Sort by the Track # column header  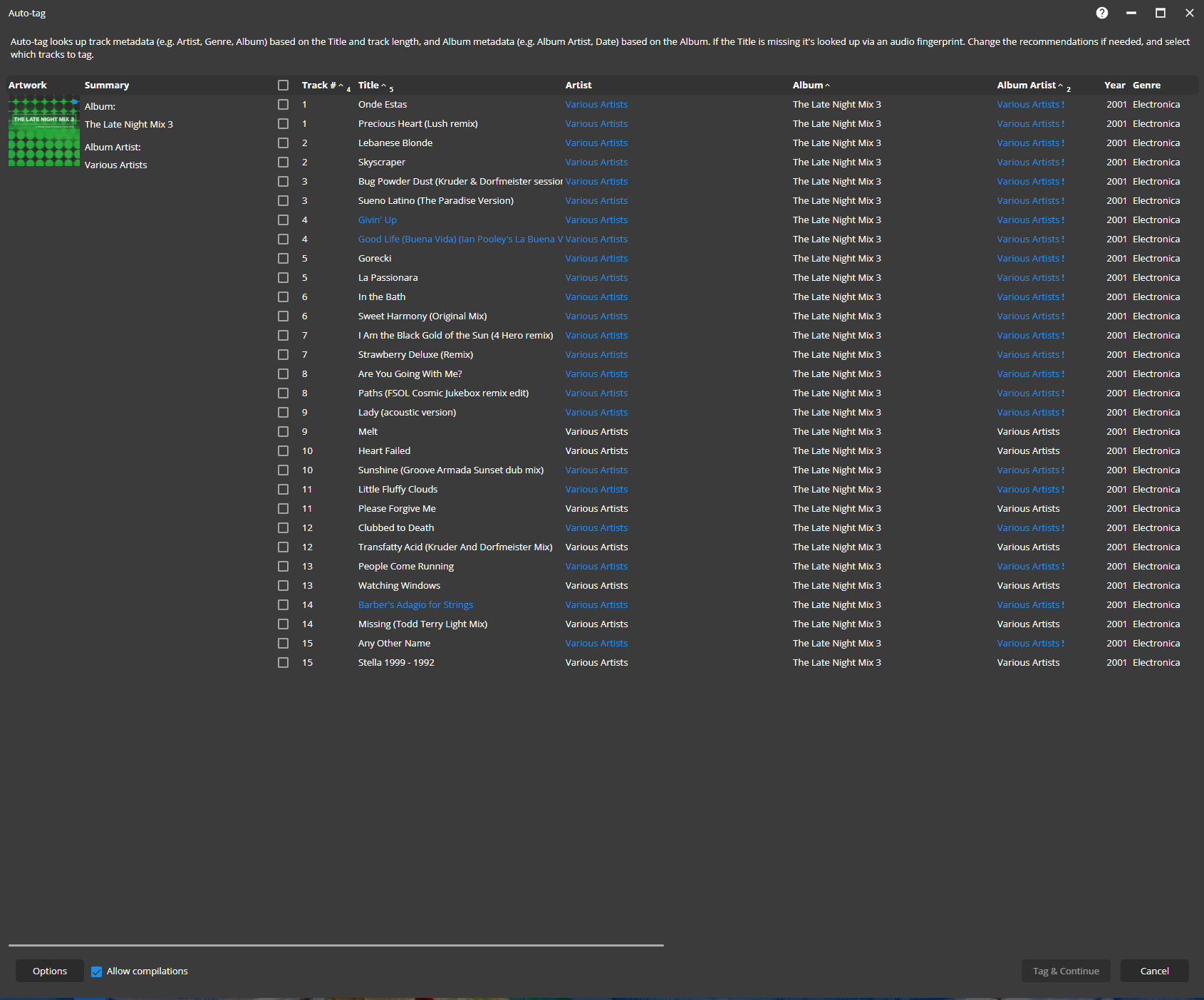(318, 86)
